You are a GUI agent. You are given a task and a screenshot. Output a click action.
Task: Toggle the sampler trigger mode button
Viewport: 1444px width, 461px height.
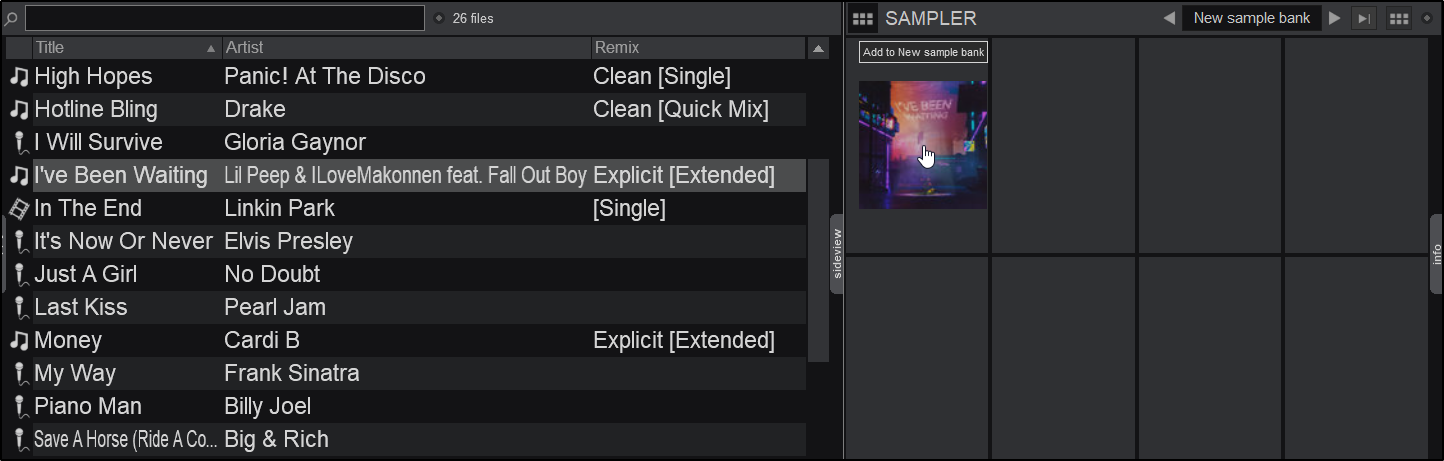[1363, 18]
